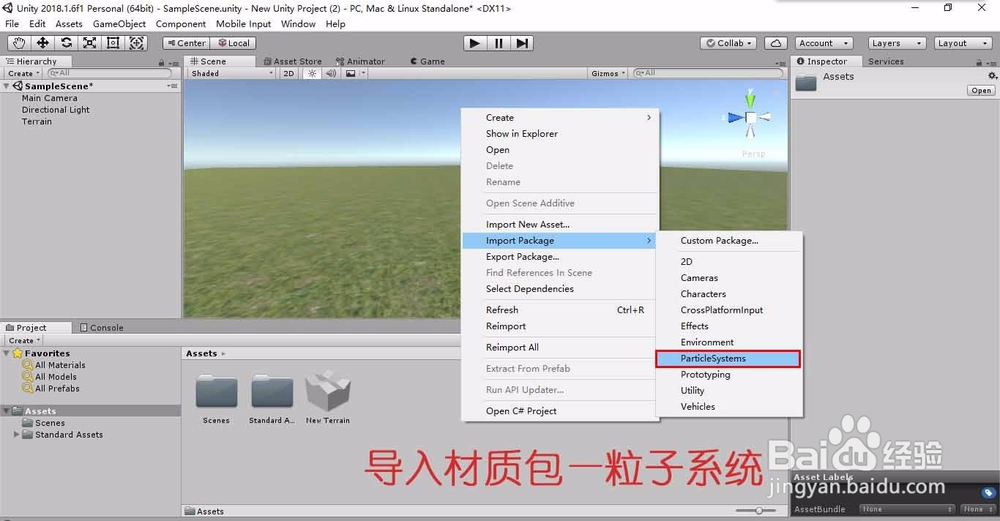Select the Scale tool
Image resolution: width=1000 pixels, height=521 pixels.
tap(90, 43)
